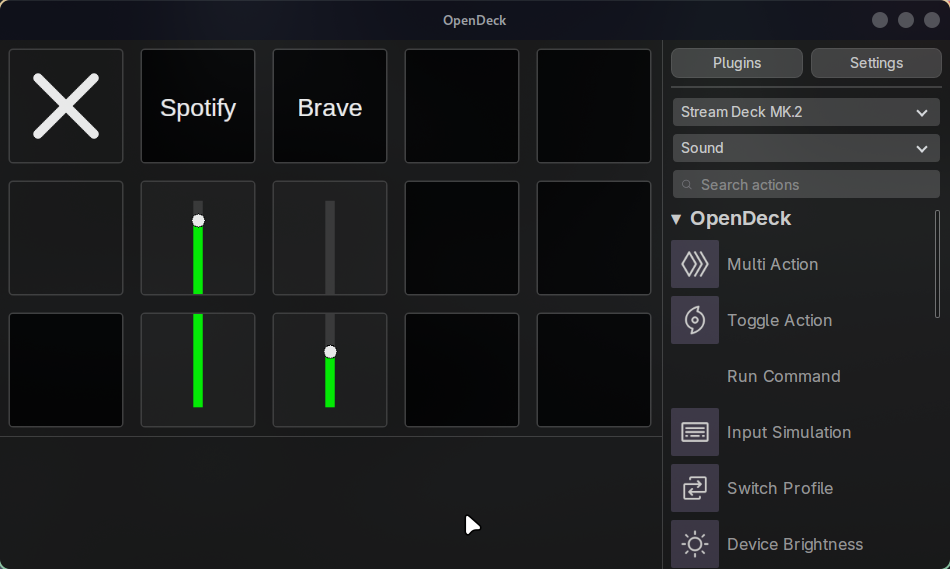This screenshot has width=950, height=569.
Task: Click the OpenDeck category heading
Action: click(x=740, y=219)
